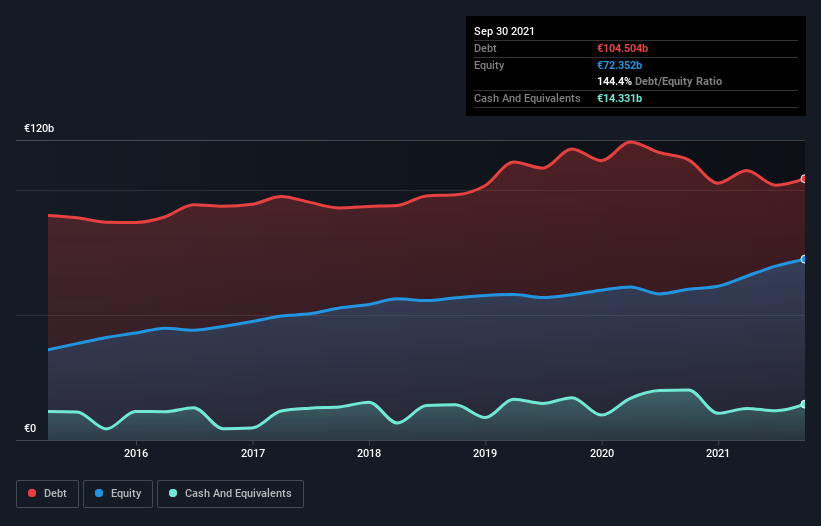Click the 2016 x-axis label
The image size is (821, 526).
136,453
